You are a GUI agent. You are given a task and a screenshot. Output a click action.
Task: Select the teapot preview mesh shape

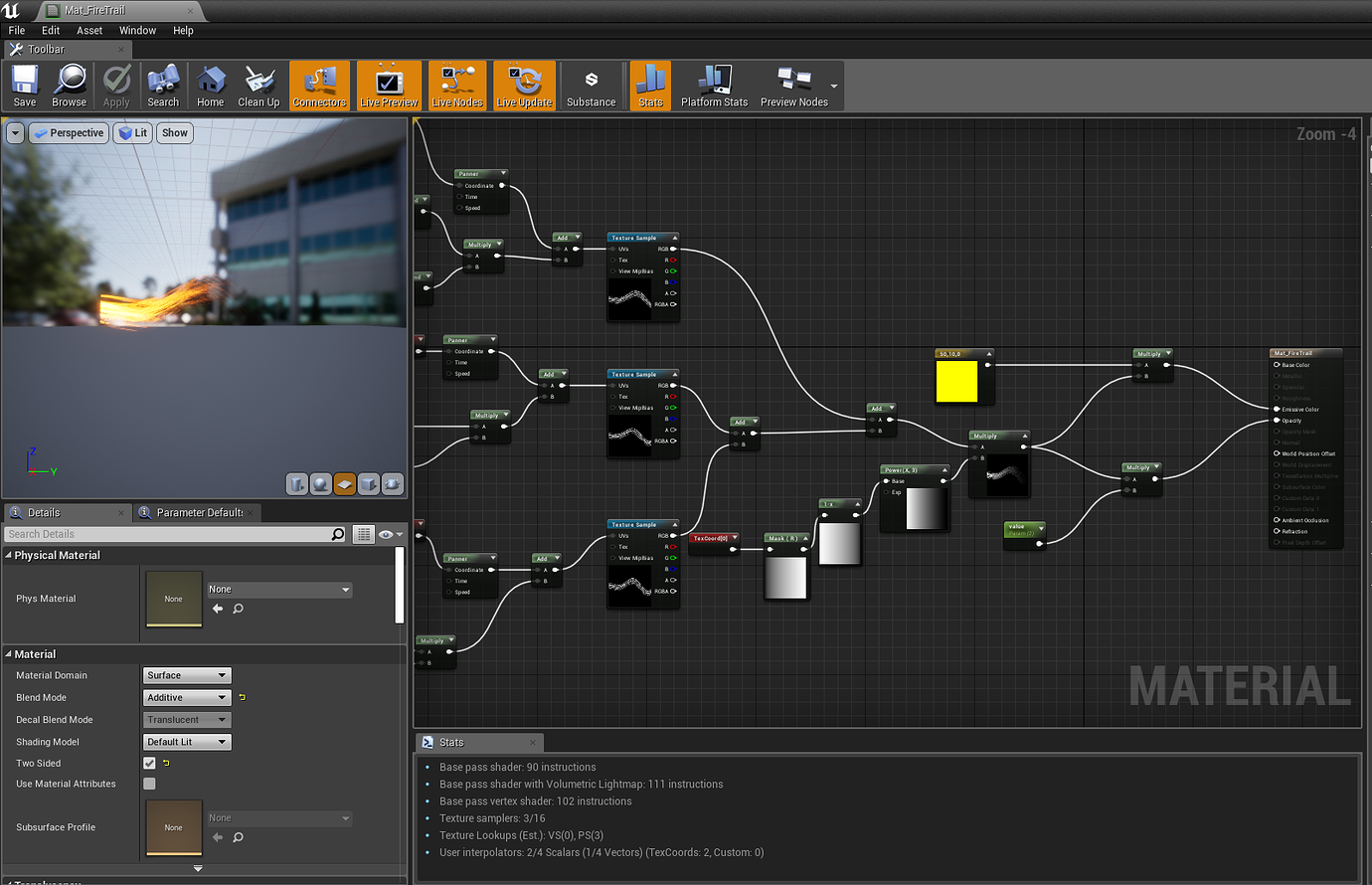pyautogui.click(x=392, y=484)
